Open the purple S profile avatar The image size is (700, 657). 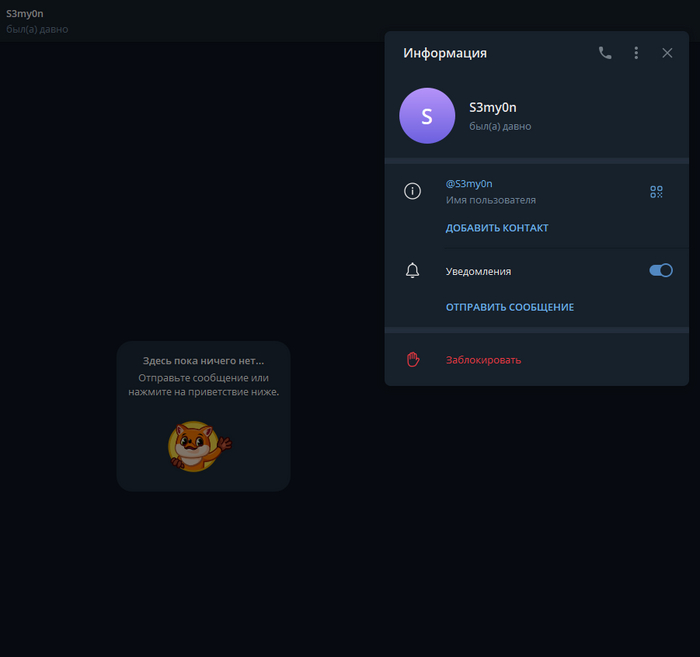(427, 116)
